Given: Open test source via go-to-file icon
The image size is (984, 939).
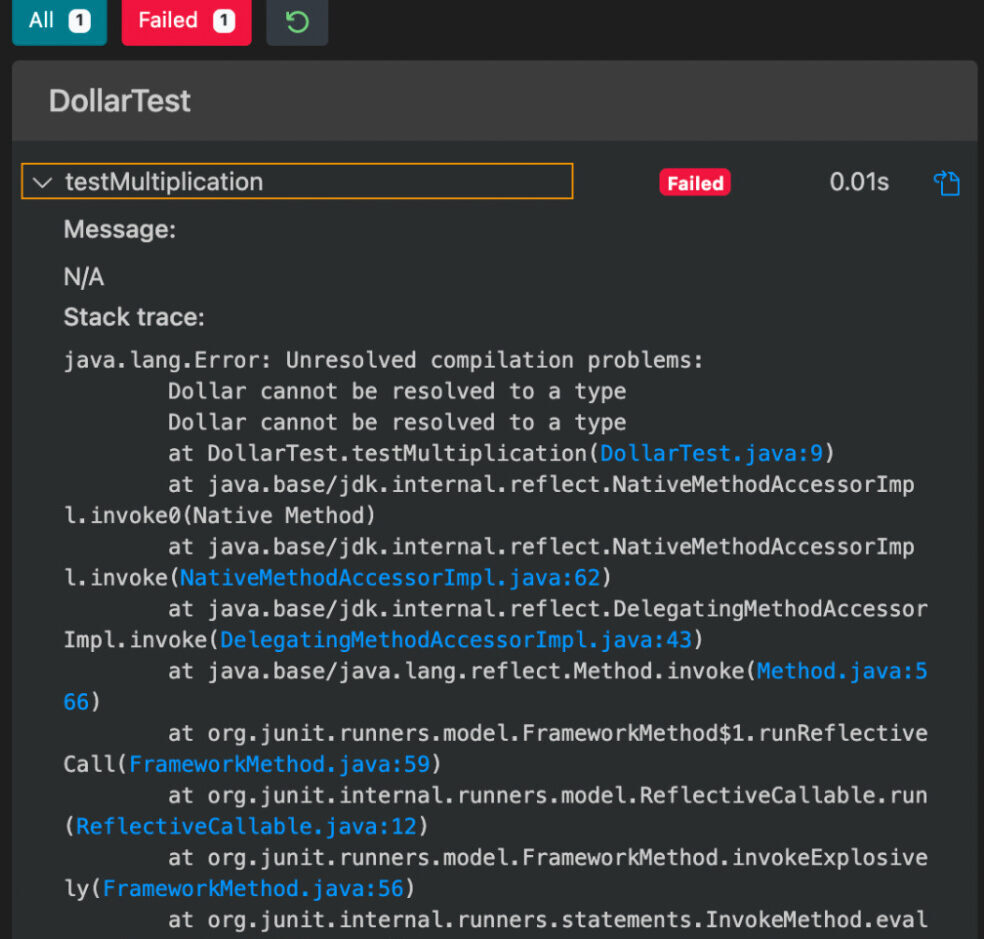Looking at the screenshot, I should pyautogui.click(x=947, y=183).
